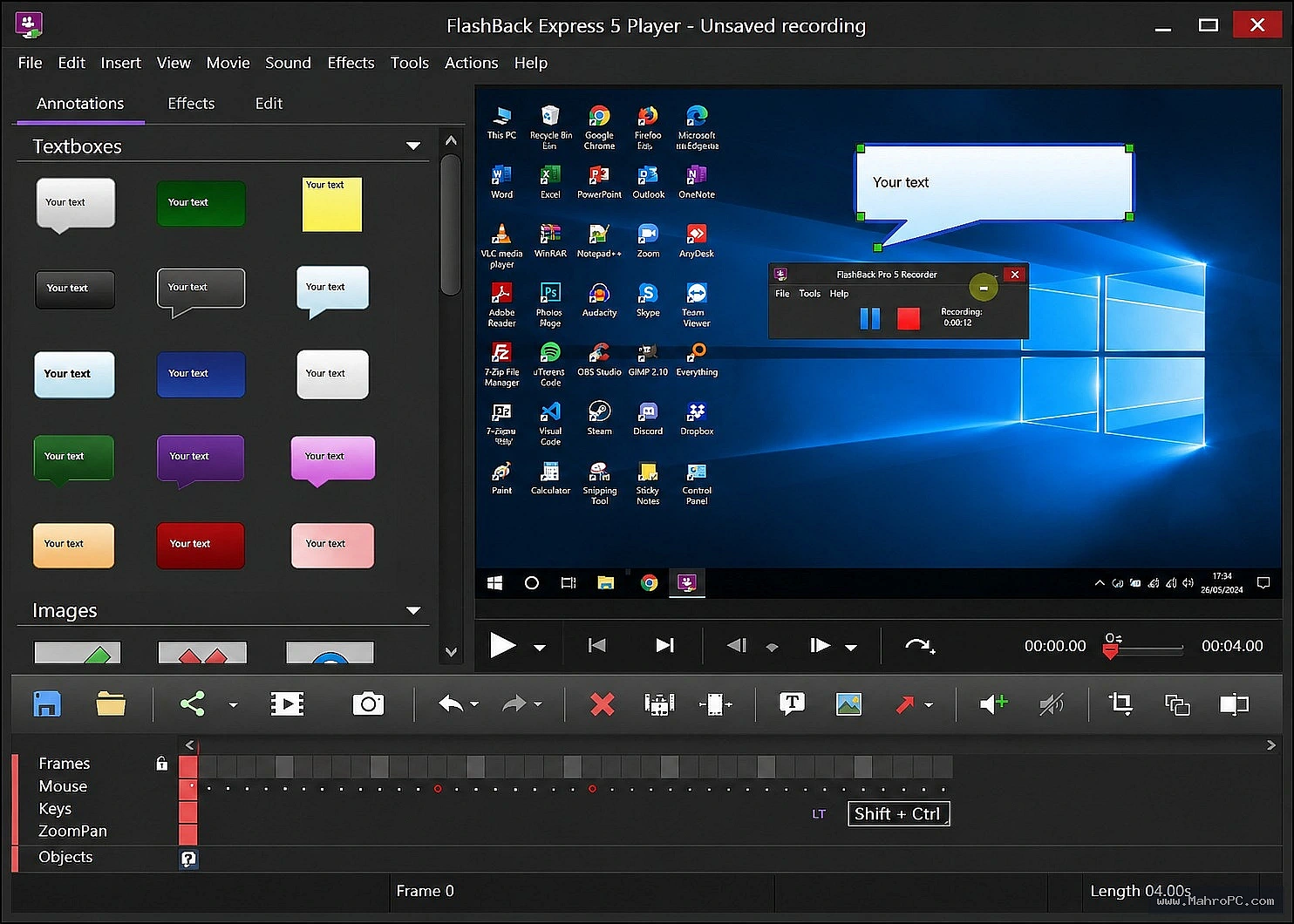Add an arrow with the red arrow tool
Image resolution: width=1294 pixels, height=924 pixels.
(x=905, y=703)
